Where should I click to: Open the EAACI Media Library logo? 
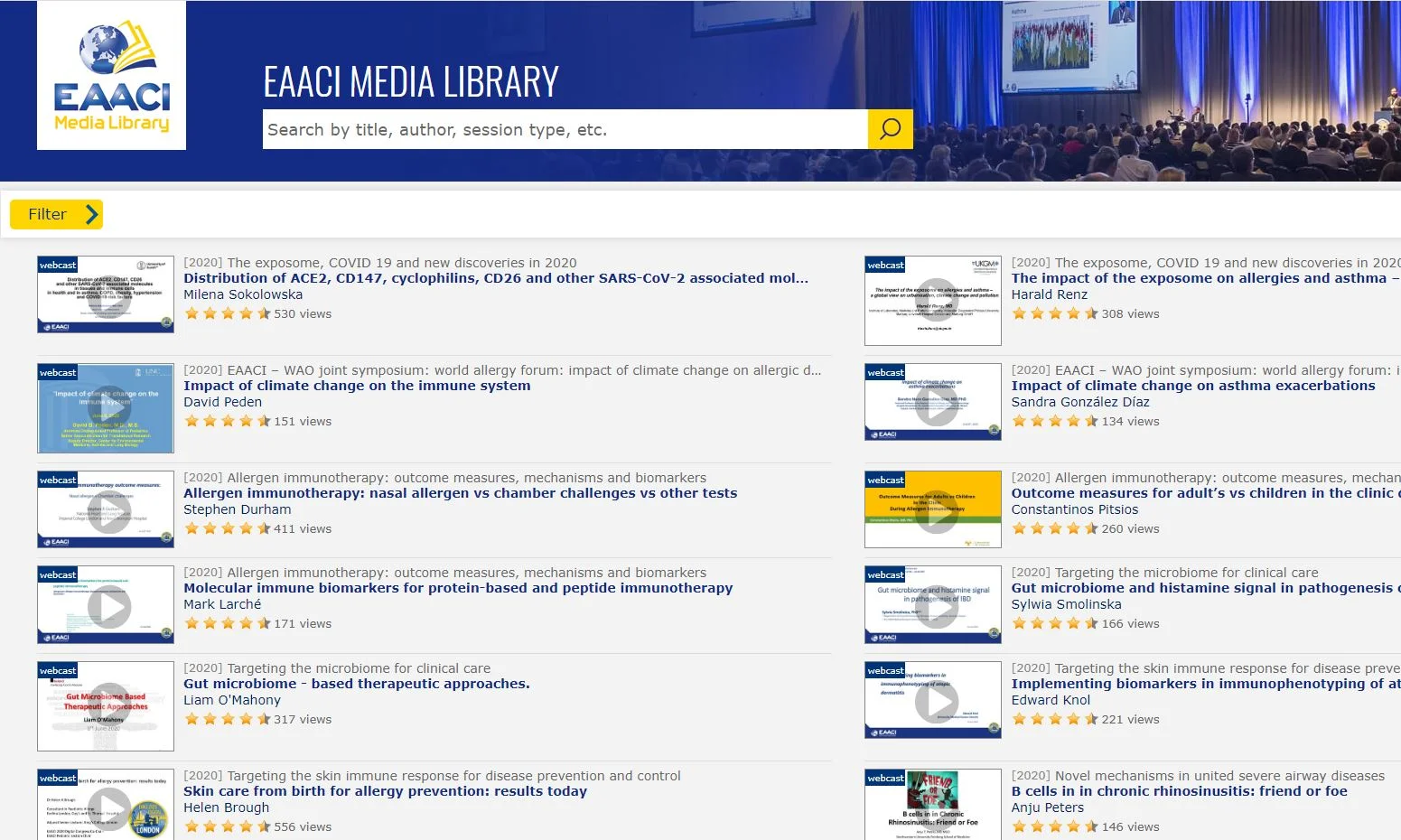click(111, 75)
